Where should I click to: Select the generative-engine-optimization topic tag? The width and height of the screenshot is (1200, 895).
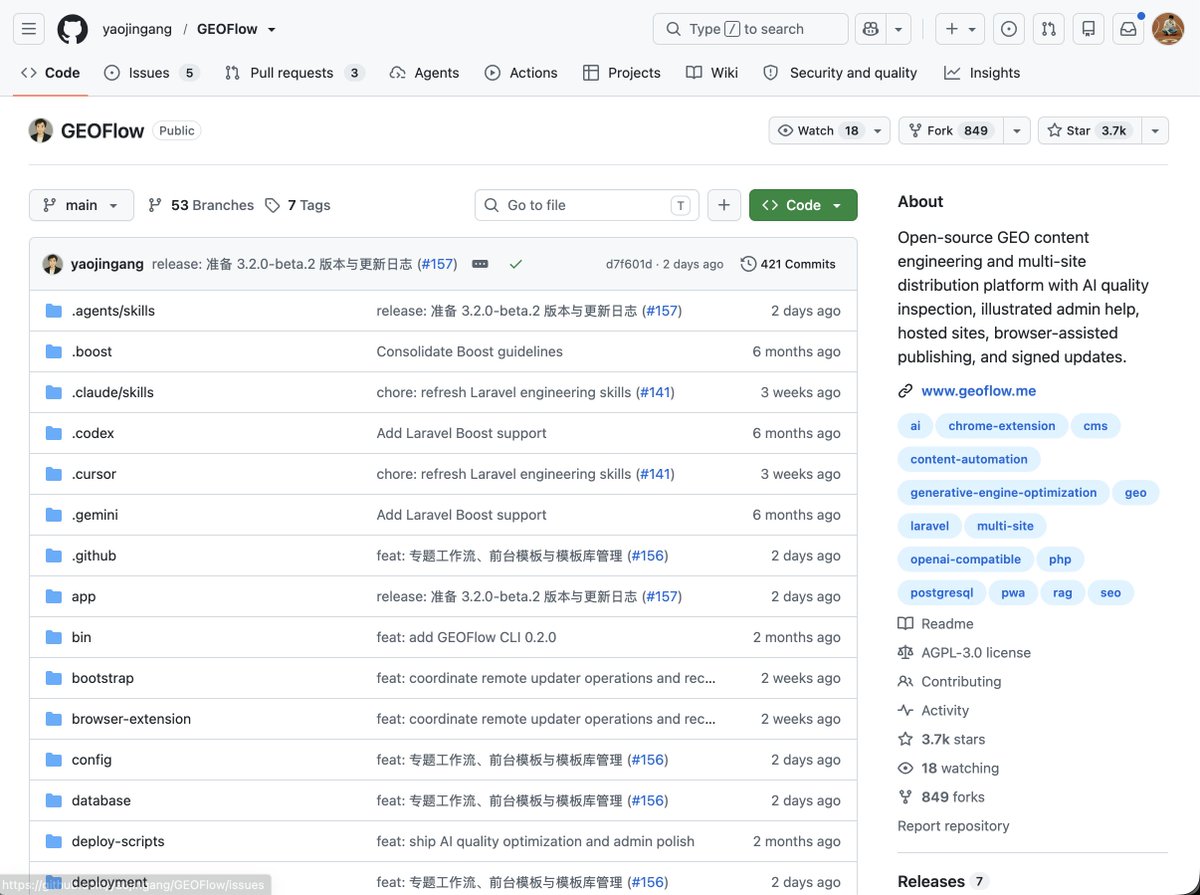[x=1003, y=493]
